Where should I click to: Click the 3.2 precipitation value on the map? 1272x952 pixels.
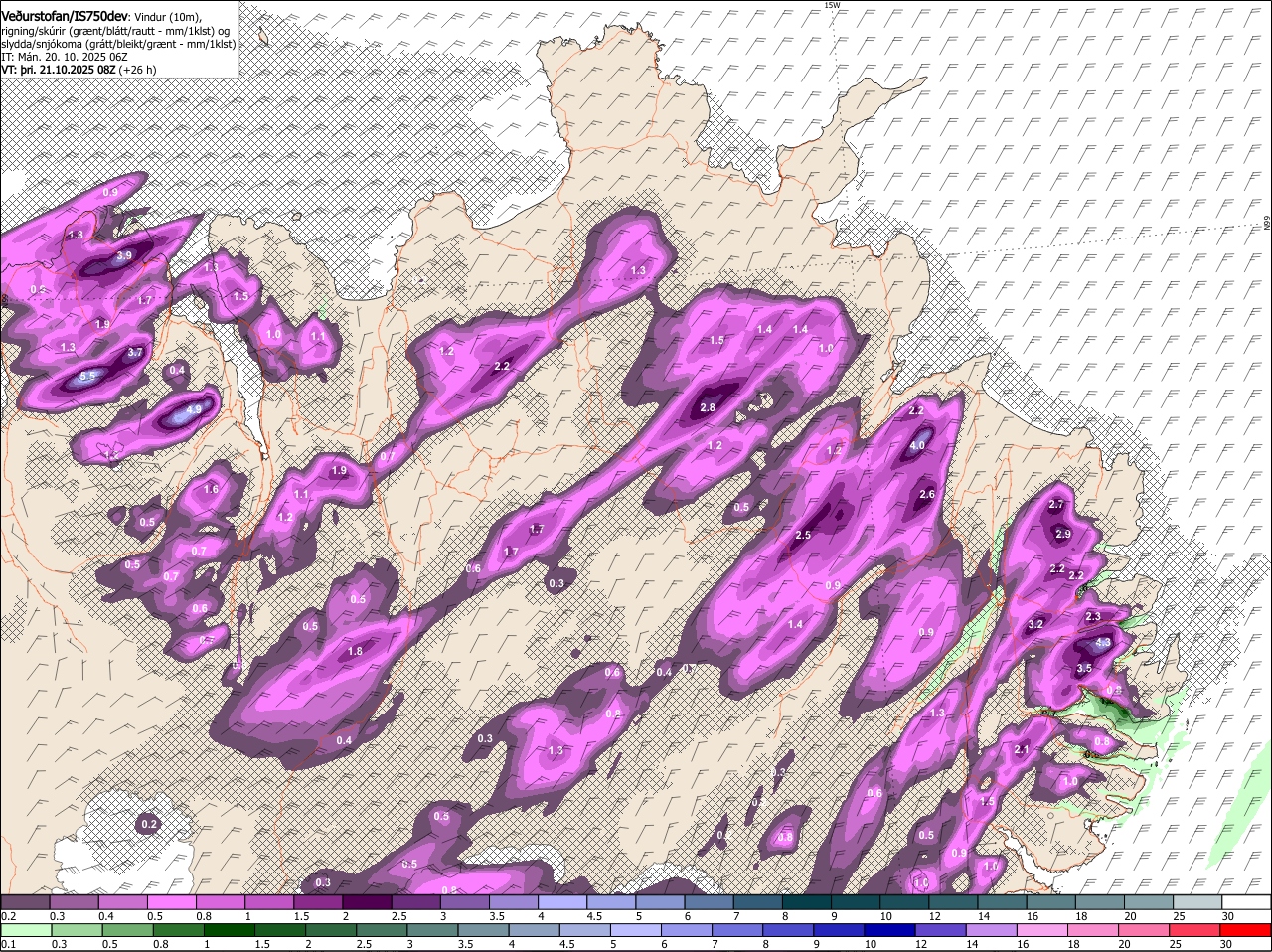pos(1034,624)
